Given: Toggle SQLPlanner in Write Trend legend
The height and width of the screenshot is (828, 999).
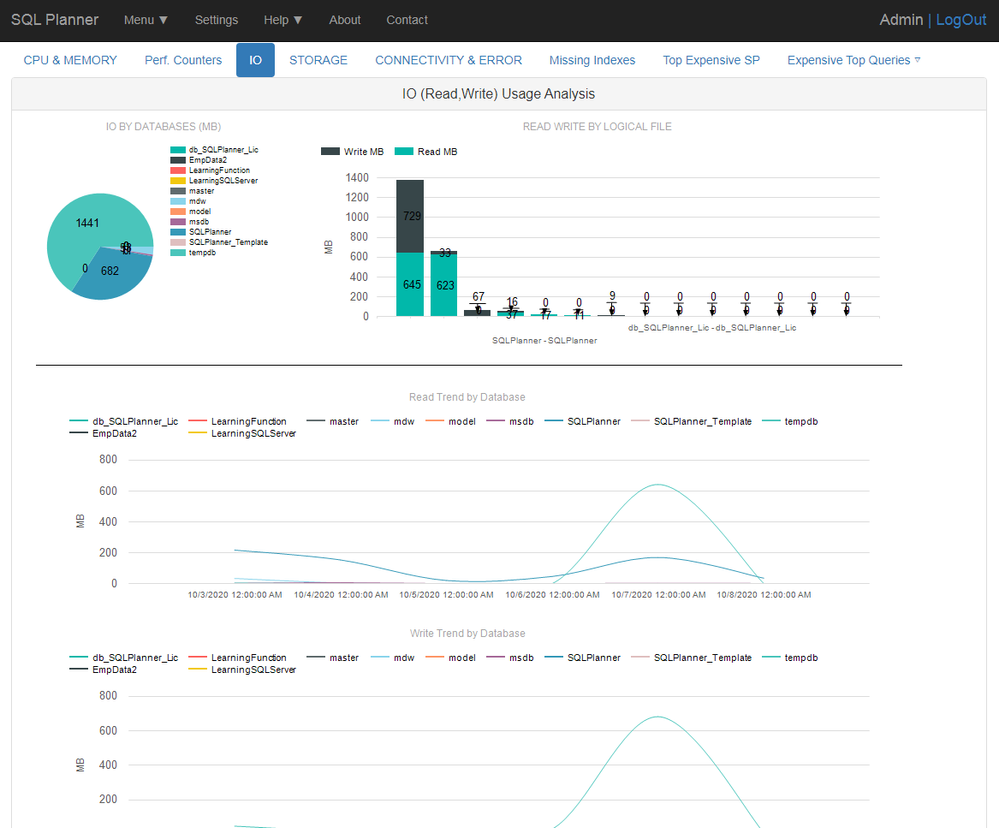Looking at the screenshot, I should 582,657.
